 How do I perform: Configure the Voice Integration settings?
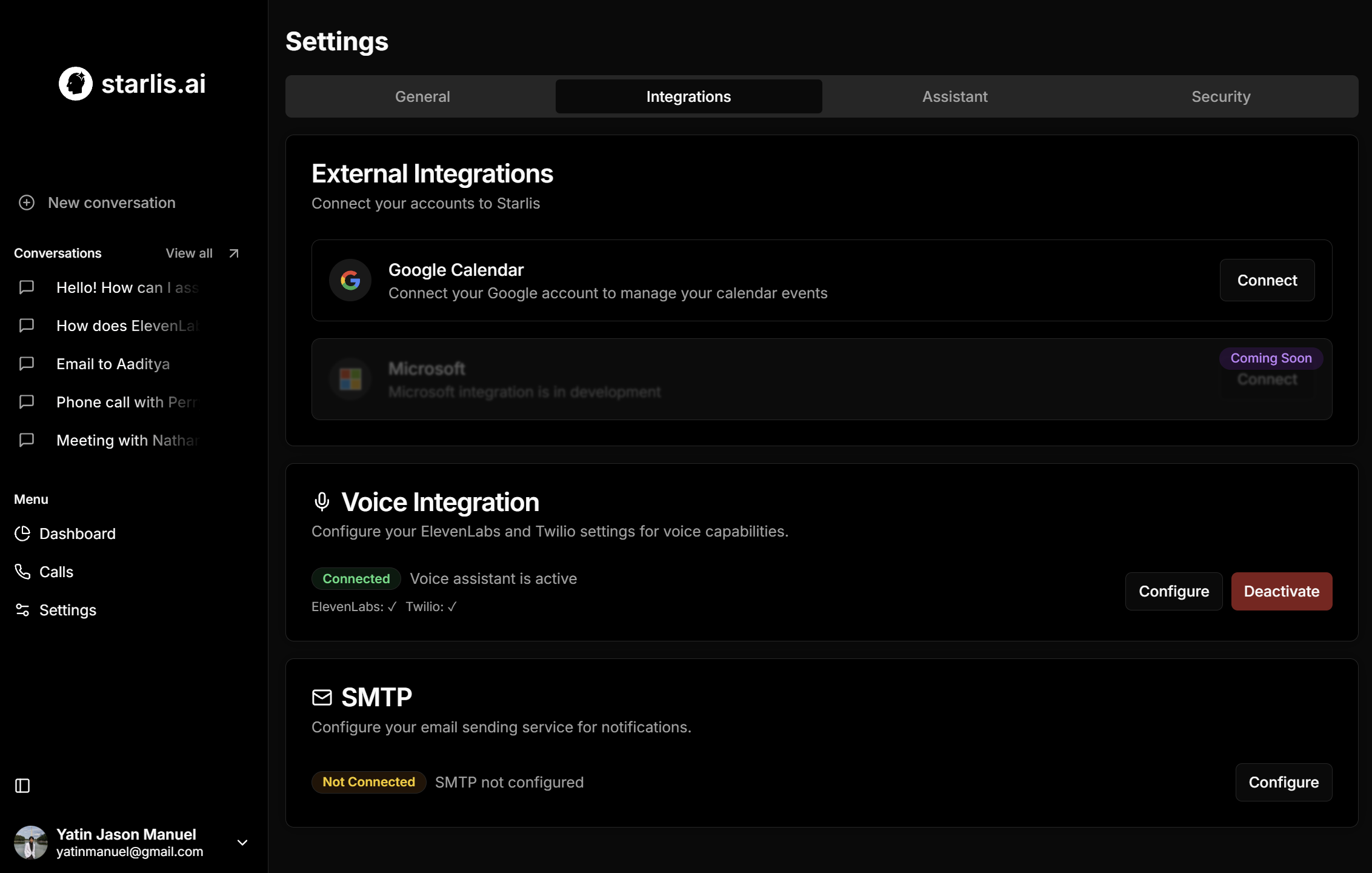(x=1173, y=591)
